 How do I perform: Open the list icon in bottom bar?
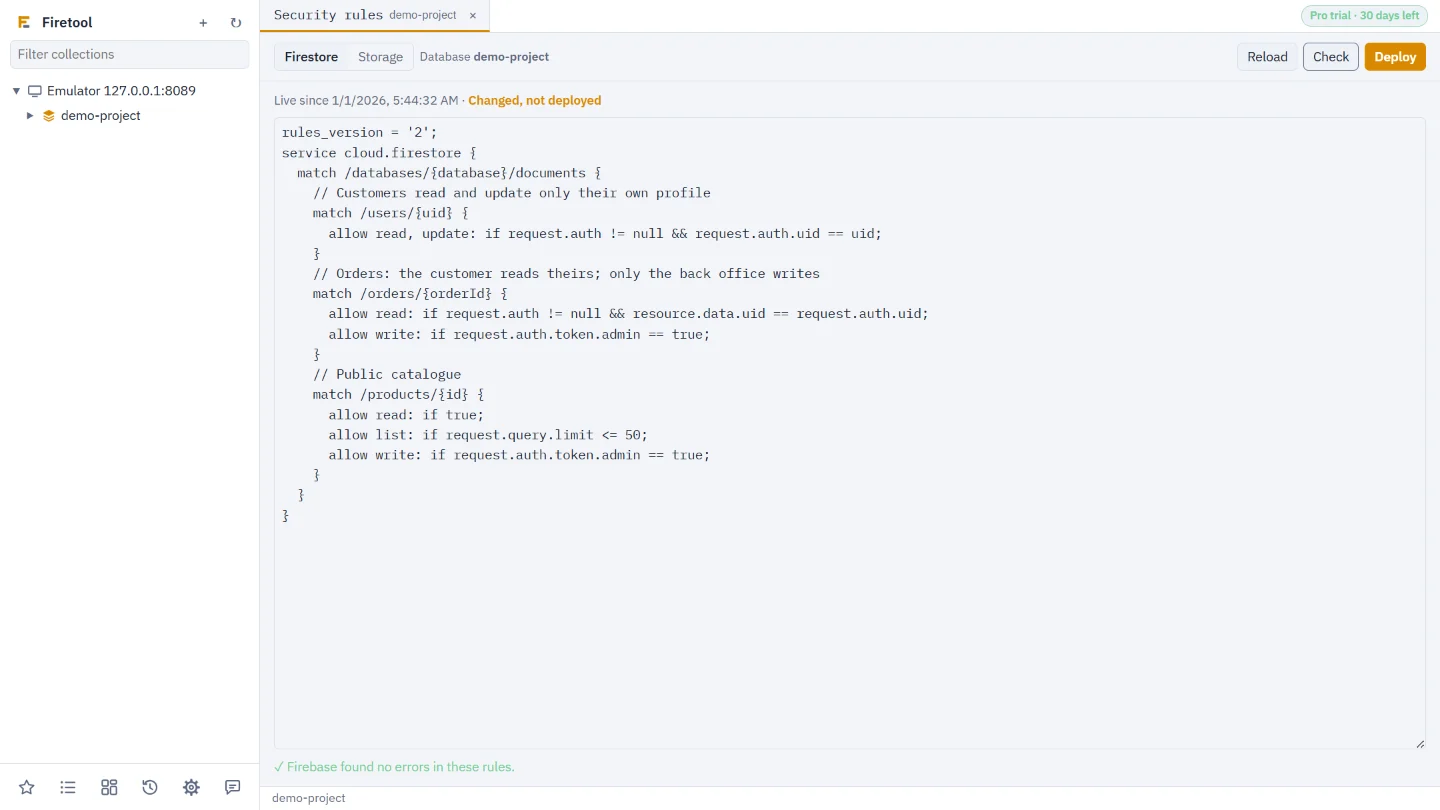(68, 787)
